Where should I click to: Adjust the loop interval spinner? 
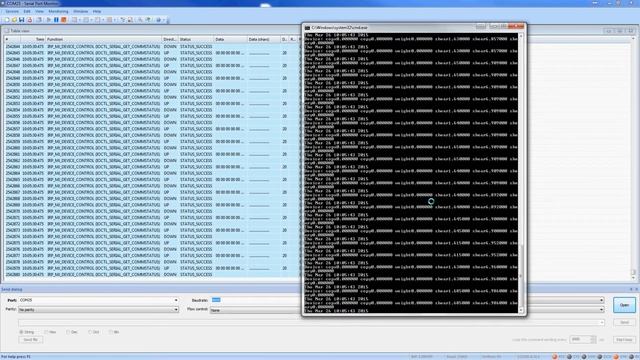pos(593,340)
